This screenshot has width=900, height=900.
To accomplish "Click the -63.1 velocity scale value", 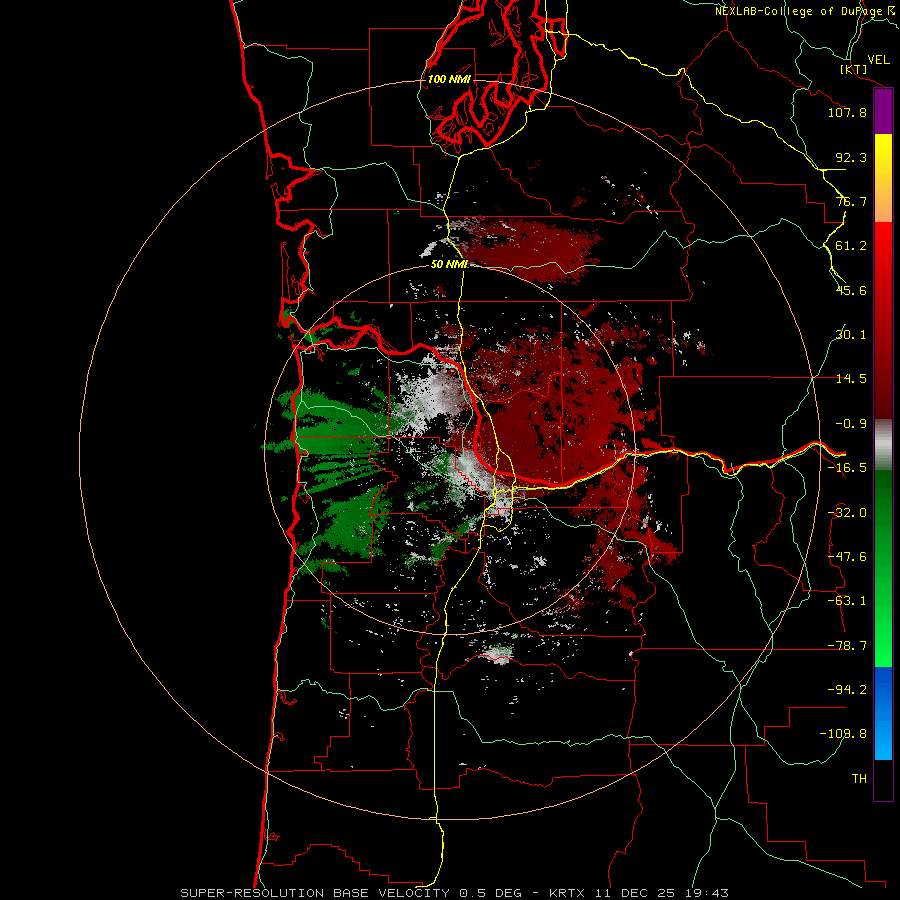I will pyautogui.click(x=847, y=601).
